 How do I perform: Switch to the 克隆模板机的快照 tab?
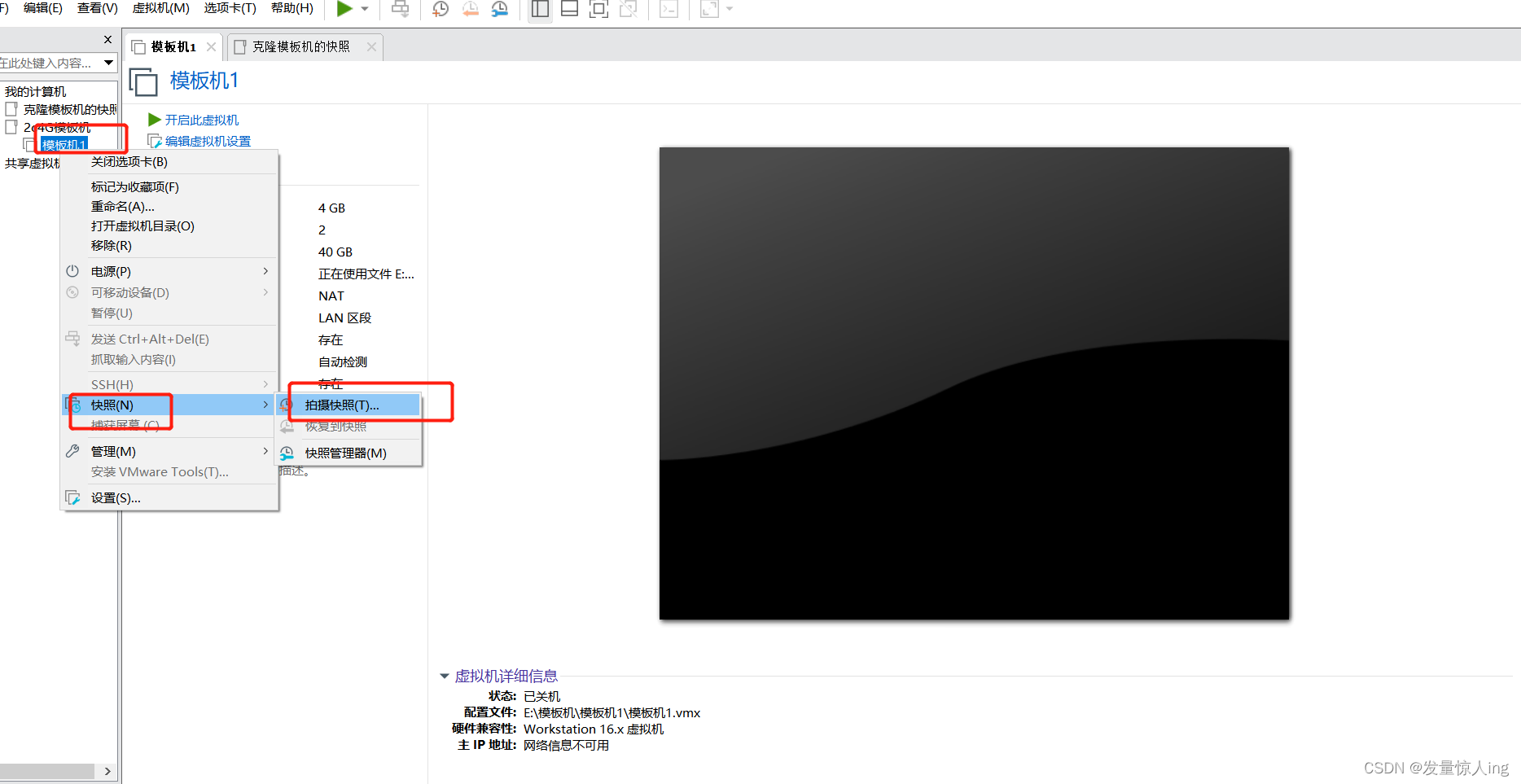300,46
